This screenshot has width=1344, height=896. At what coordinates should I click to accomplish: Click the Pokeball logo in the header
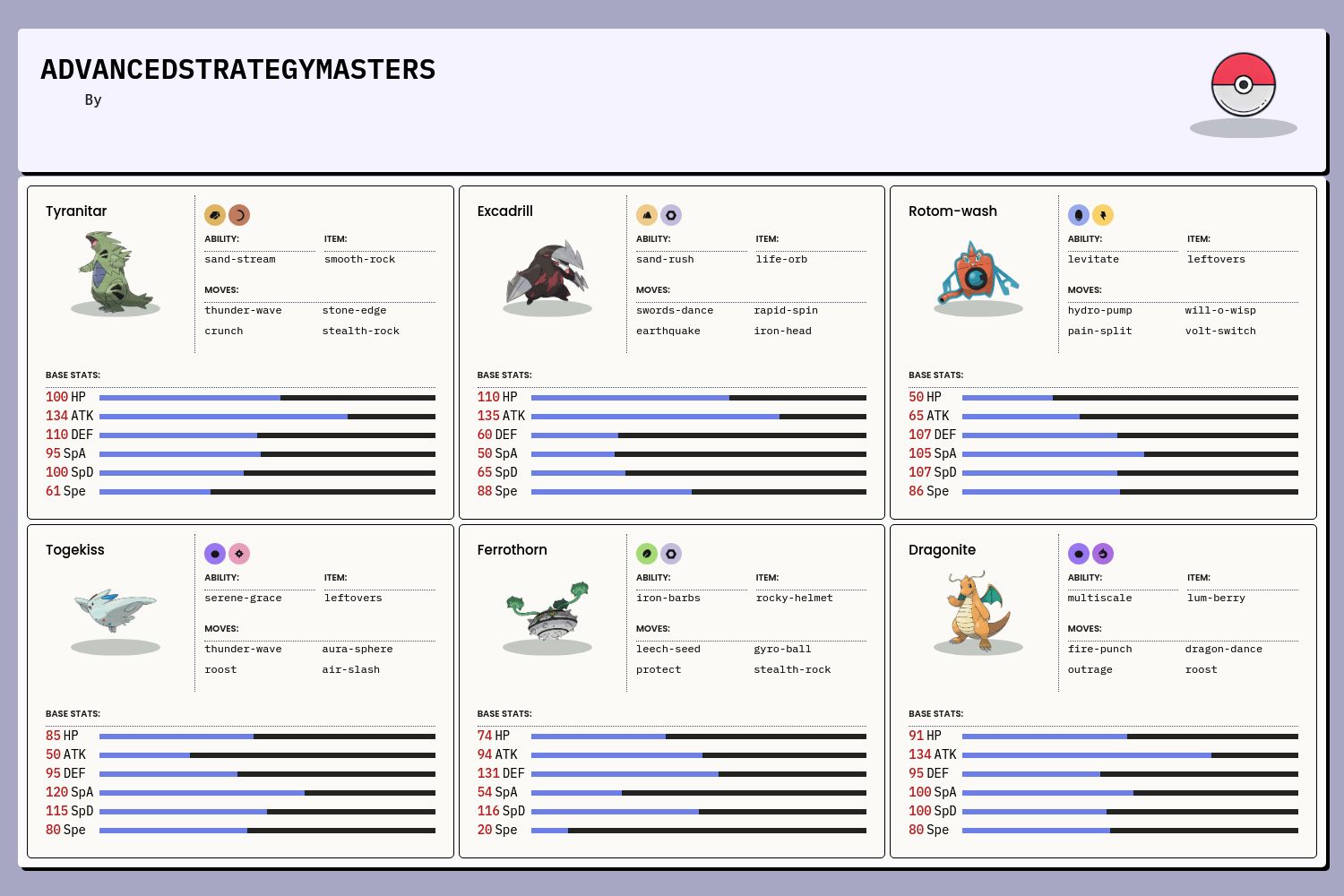click(x=1243, y=85)
